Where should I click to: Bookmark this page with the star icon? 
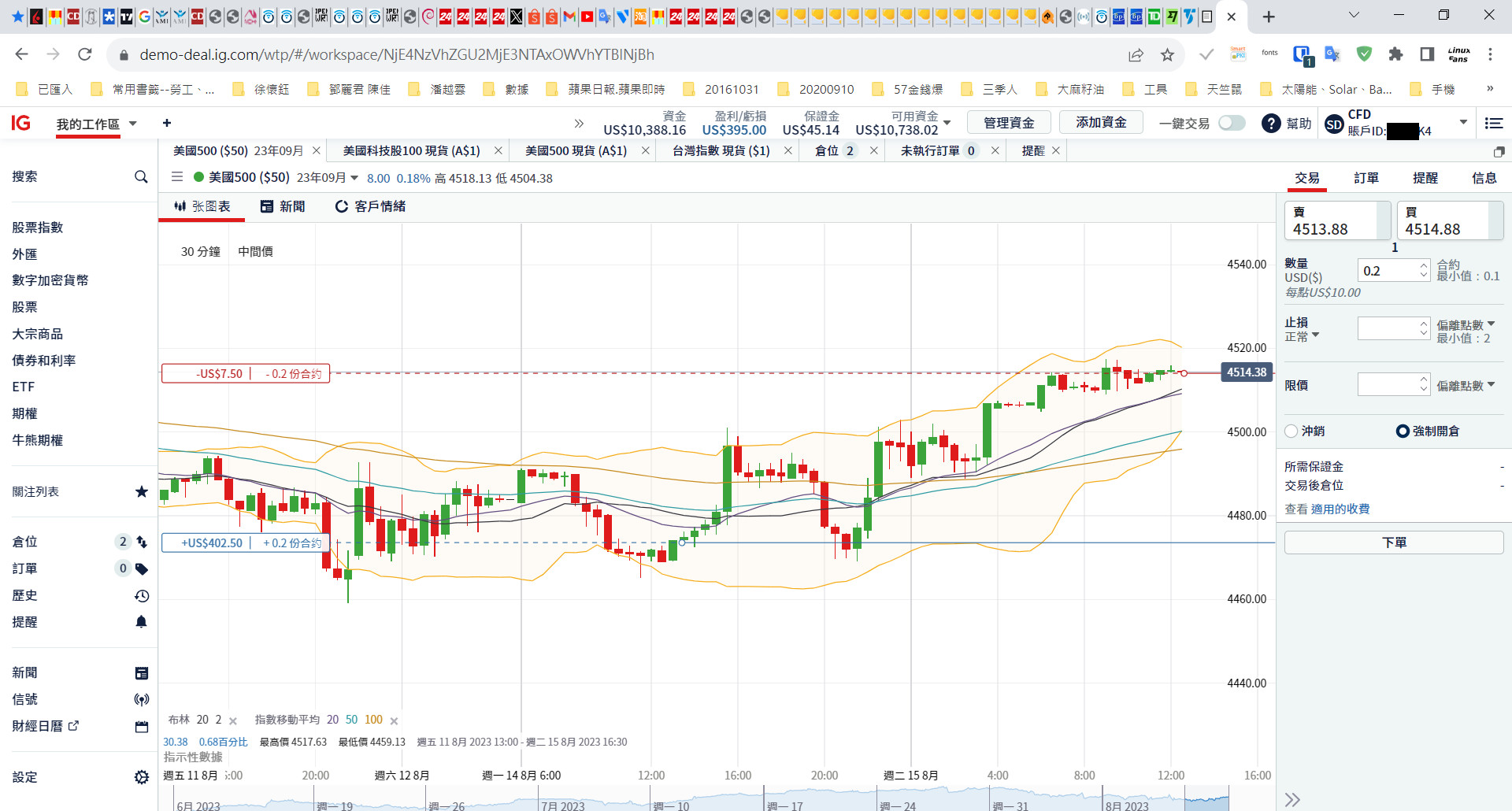pyautogui.click(x=1167, y=54)
